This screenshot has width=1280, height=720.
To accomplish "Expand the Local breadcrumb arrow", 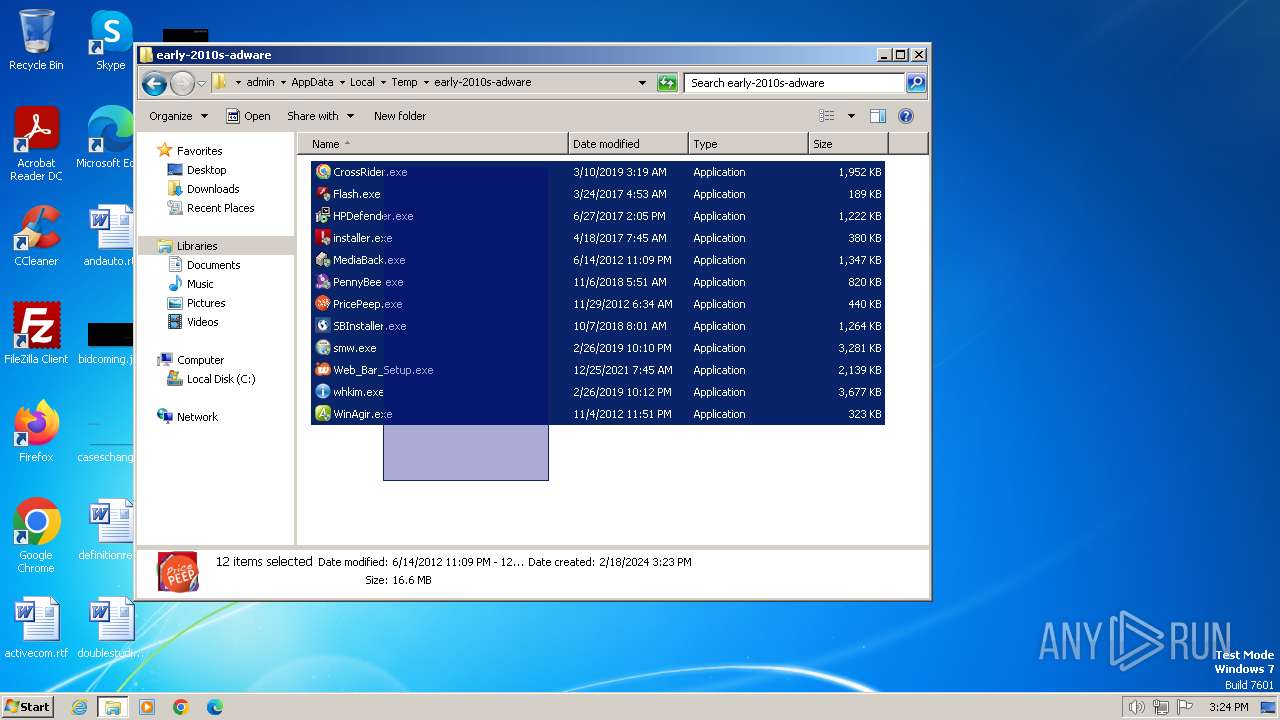I will pyautogui.click(x=383, y=83).
